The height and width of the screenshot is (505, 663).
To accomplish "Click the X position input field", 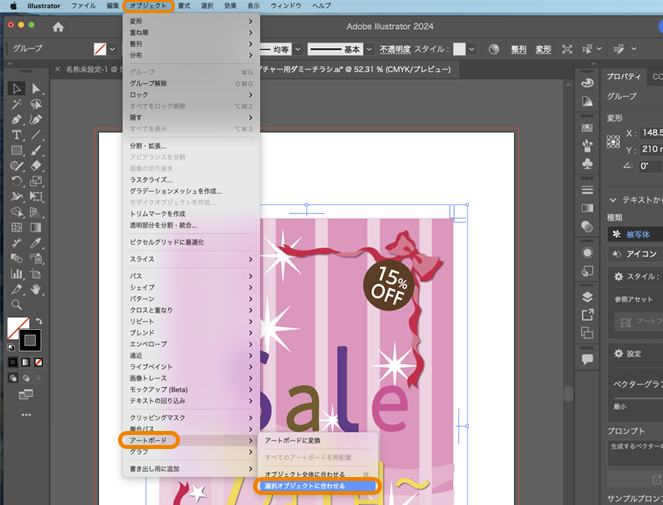I will pyautogui.click(x=651, y=133).
